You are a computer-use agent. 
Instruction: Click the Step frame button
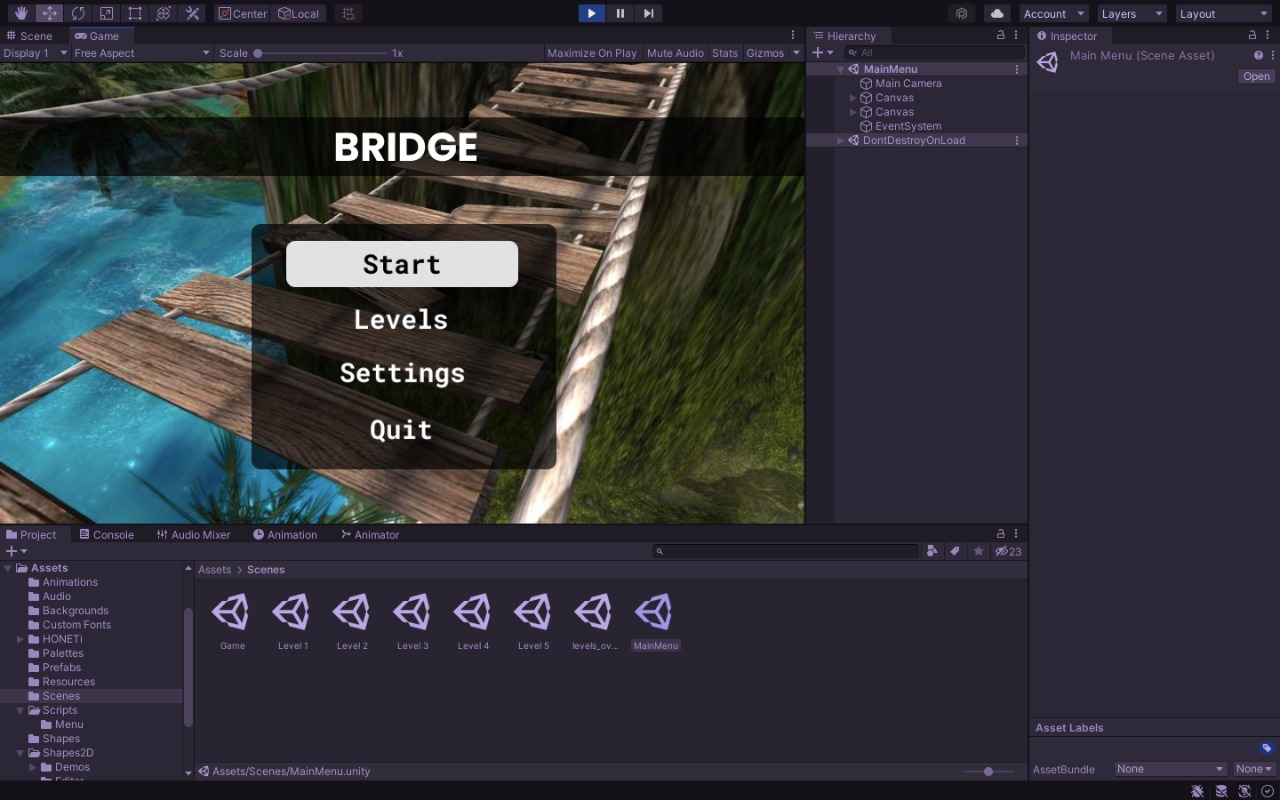[x=648, y=13]
